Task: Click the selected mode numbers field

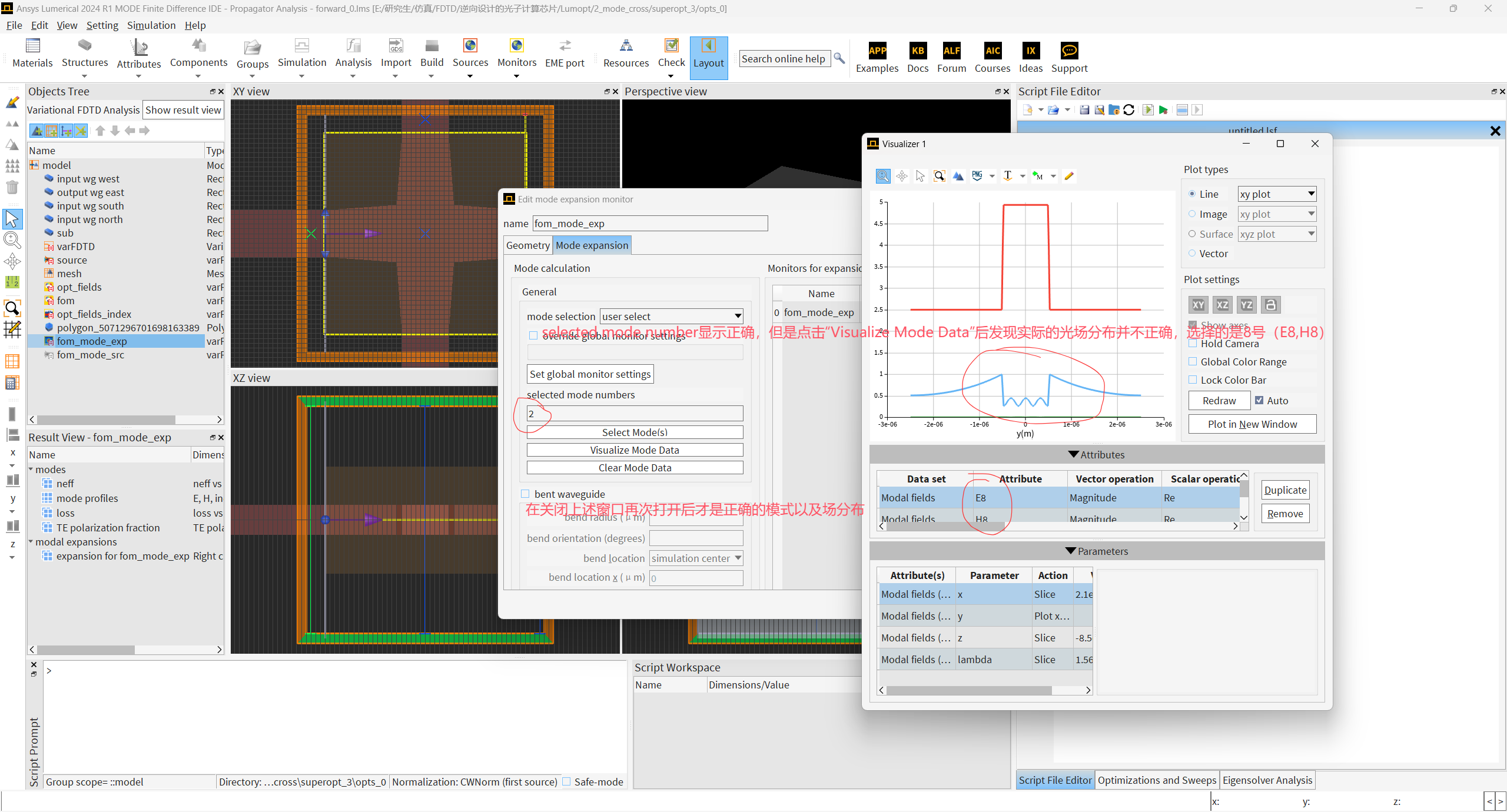Action: tap(635, 414)
